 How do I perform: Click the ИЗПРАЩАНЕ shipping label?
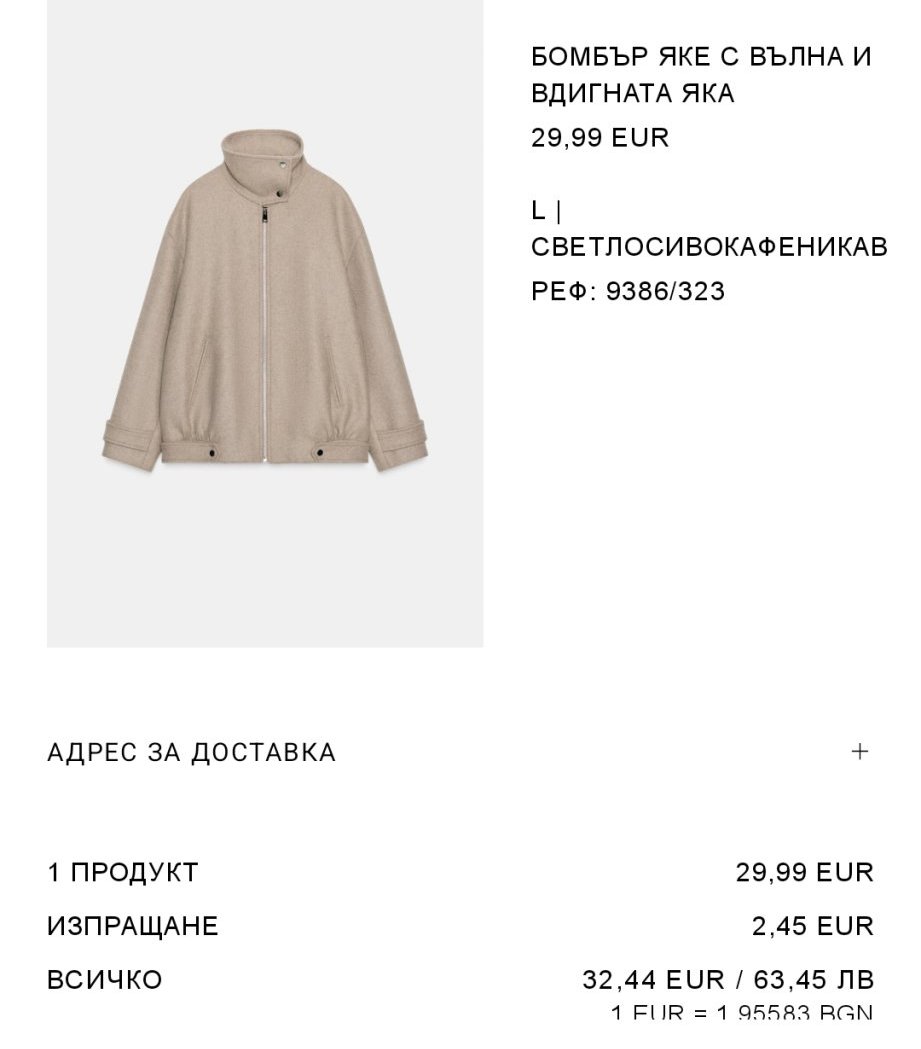[132, 926]
